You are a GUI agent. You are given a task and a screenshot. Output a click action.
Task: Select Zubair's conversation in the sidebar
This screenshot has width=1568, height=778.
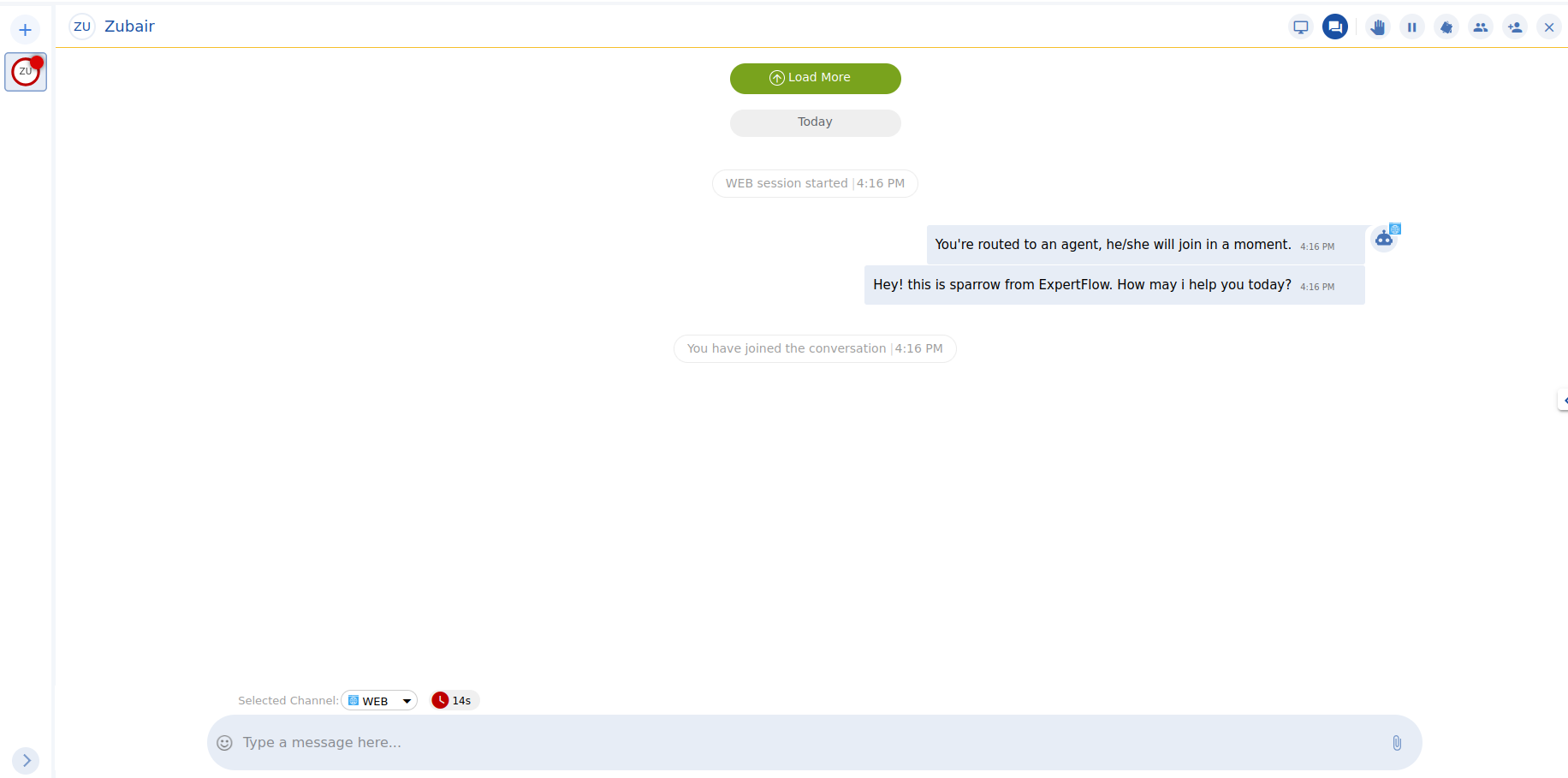(x=25, y=72)
